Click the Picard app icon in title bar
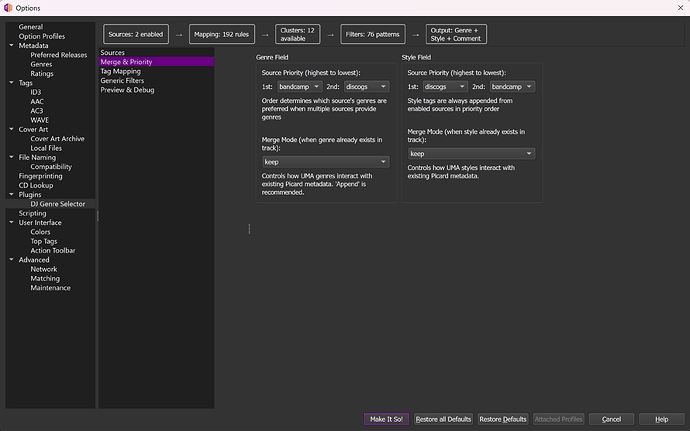Viewport: 690px width, 431px height. point(8,7)
